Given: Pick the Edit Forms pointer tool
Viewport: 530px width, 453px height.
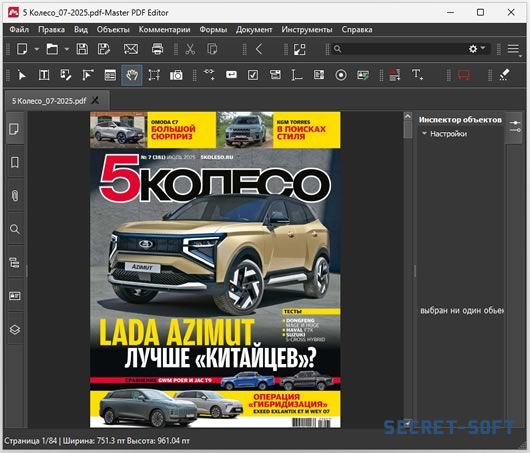Looking at the screenshot, I should tap(88, 75).
